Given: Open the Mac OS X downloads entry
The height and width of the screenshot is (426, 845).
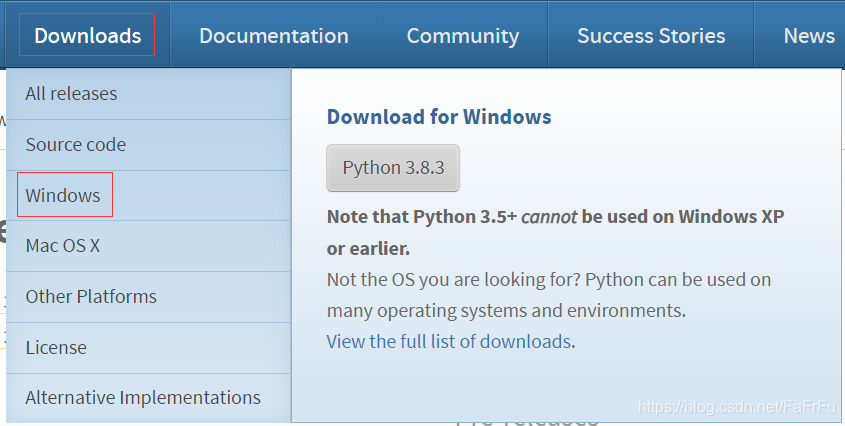Looking at the screenshot, I should click(x=148, y=246).
